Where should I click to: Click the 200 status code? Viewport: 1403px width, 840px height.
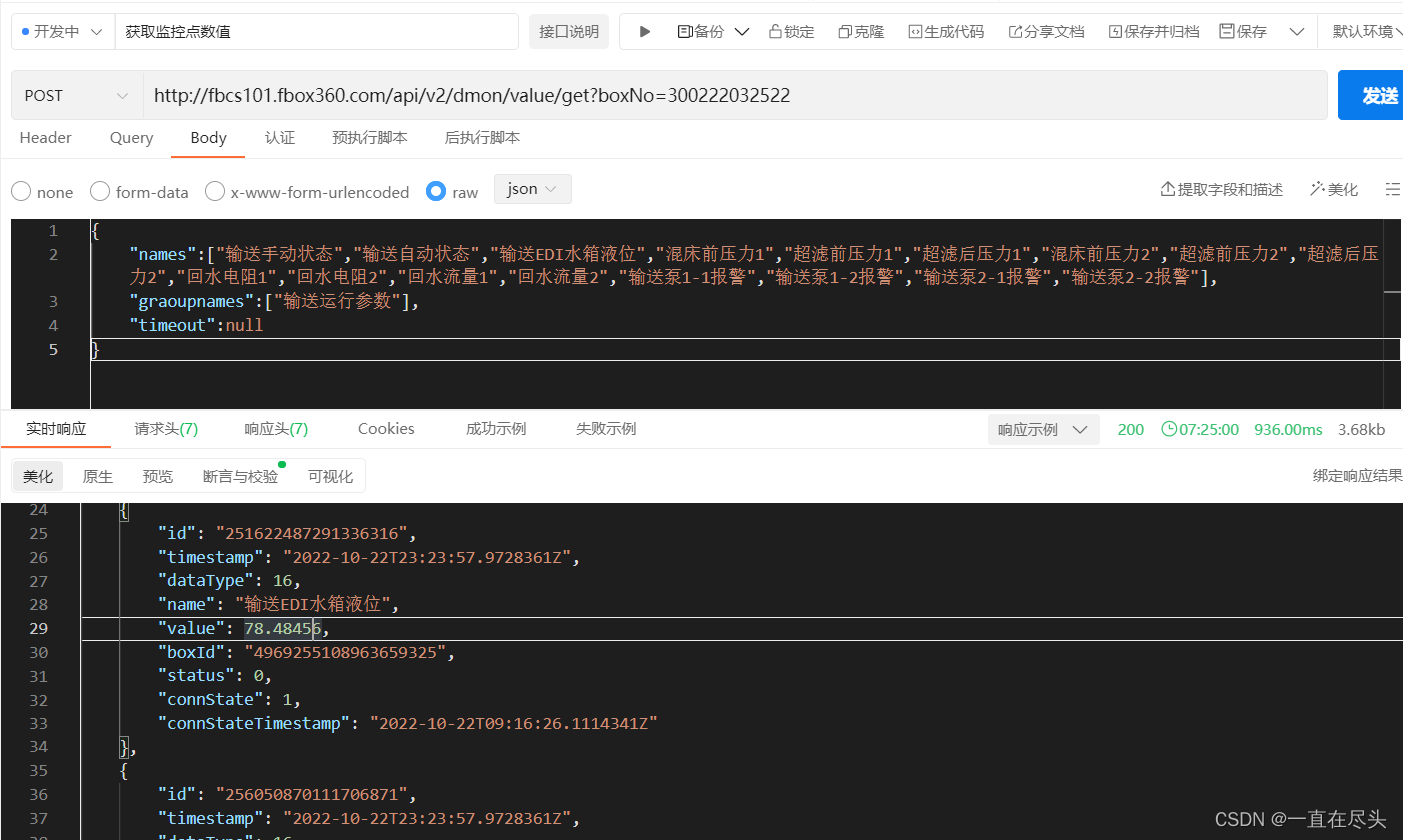[x=1131, y=430]
